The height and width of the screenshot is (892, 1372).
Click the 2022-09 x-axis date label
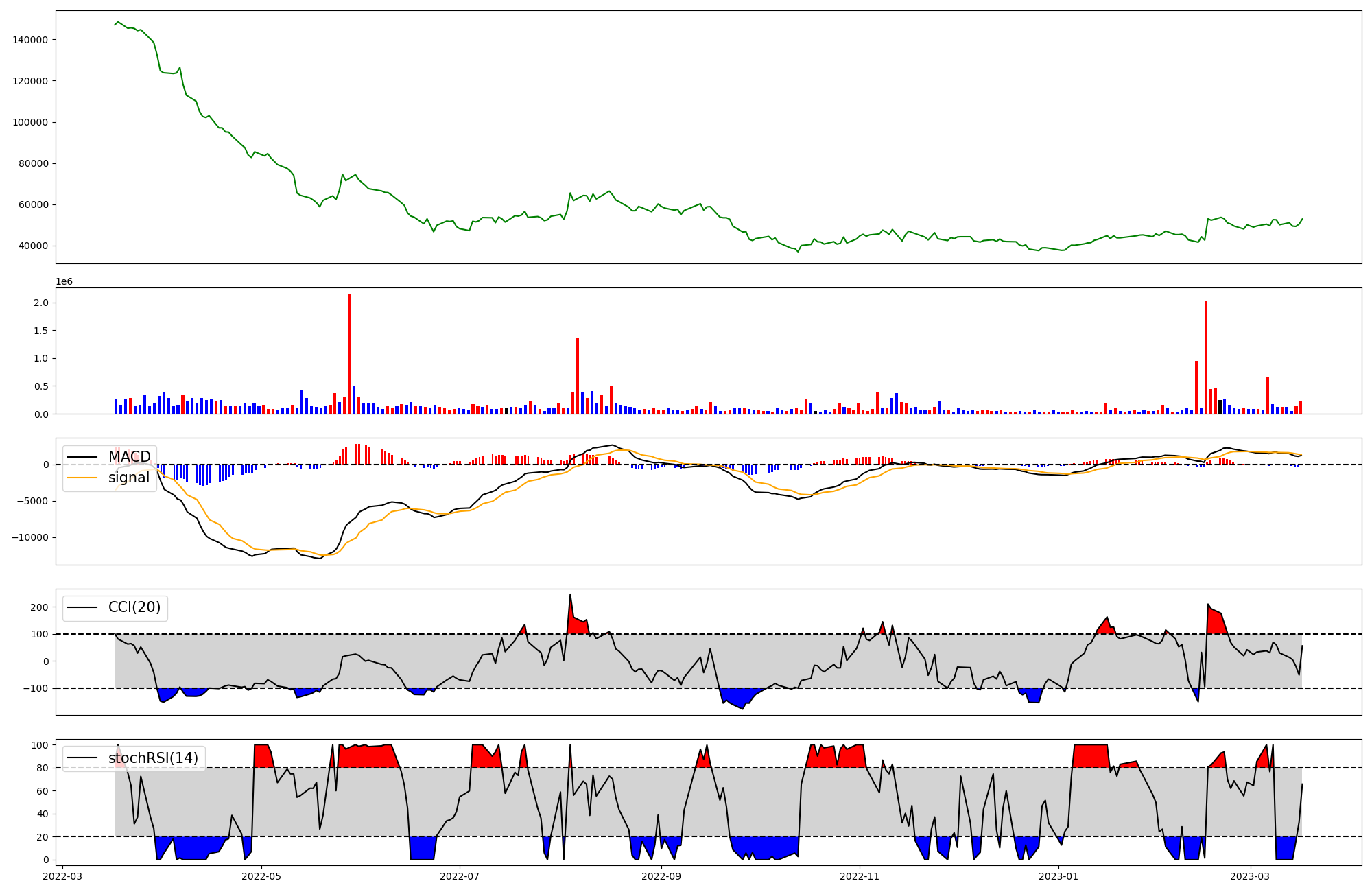(661, 876)
